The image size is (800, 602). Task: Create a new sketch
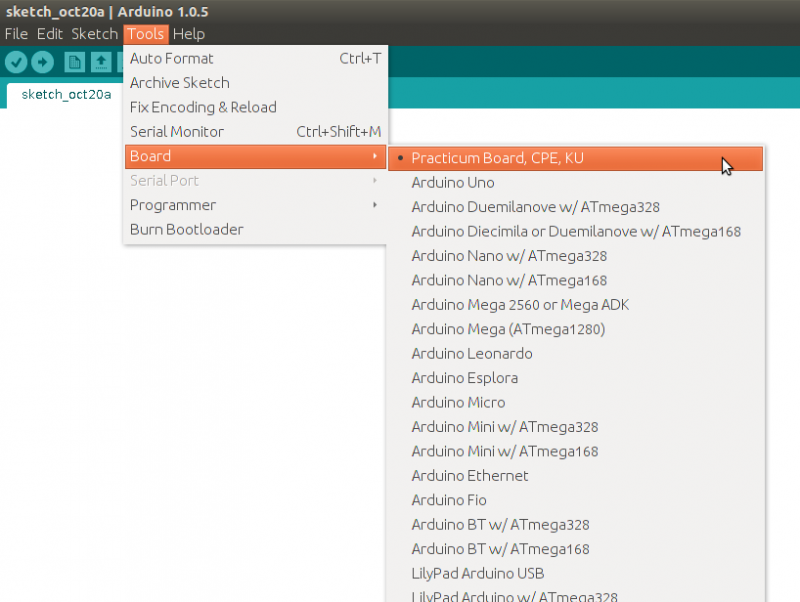pyautogui.click(x=74, y=62)
